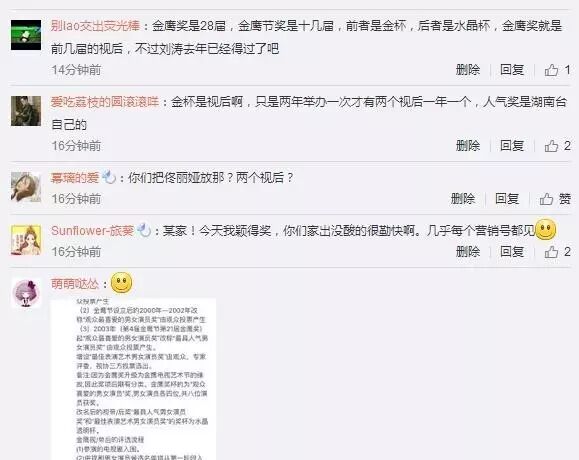The image size is (579, 460).
Task: Like the comment by 别lao交出荧光棒
Action: [x=557, y=70]
